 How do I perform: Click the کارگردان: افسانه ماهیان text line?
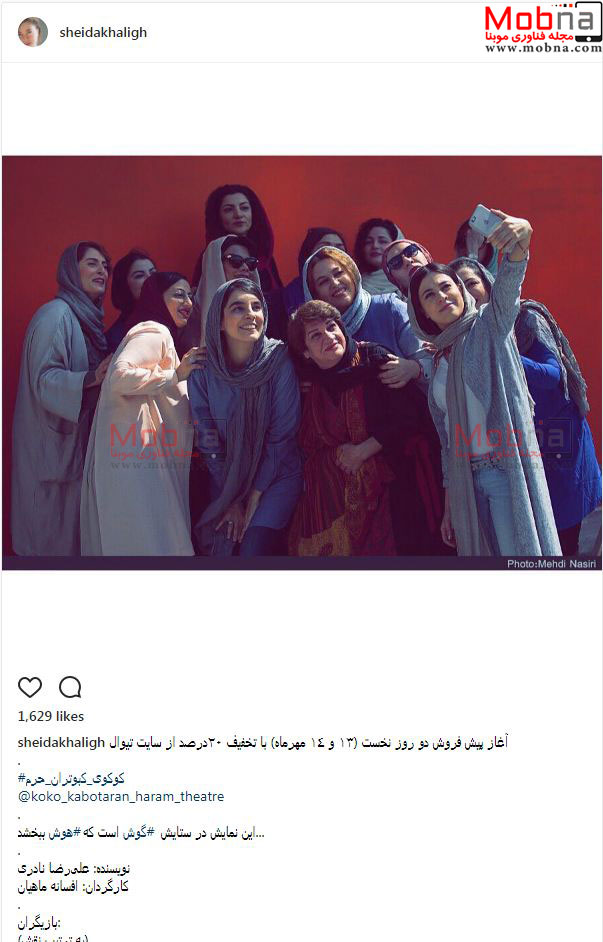[x=73, y=886]
